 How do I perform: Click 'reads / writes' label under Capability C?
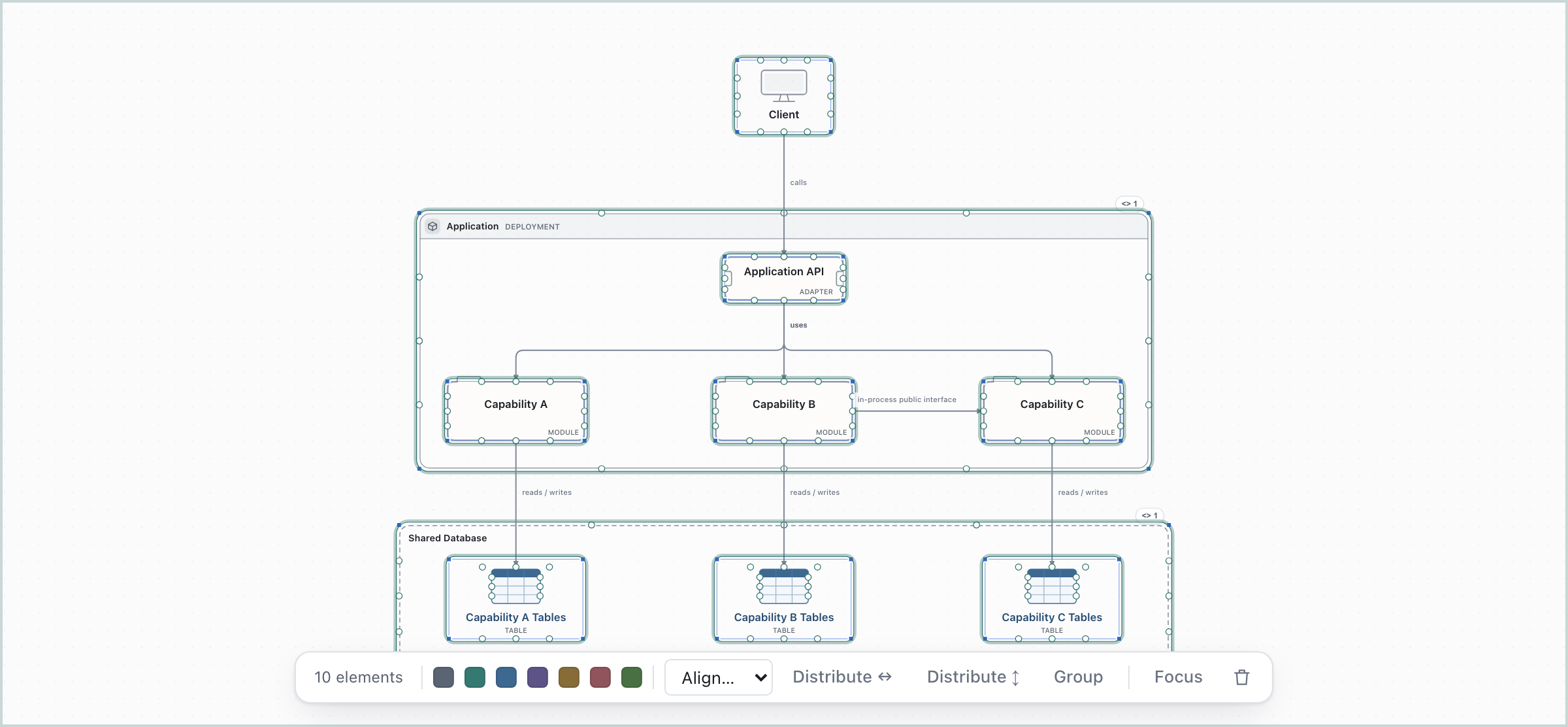click(x=1083, y=492)
